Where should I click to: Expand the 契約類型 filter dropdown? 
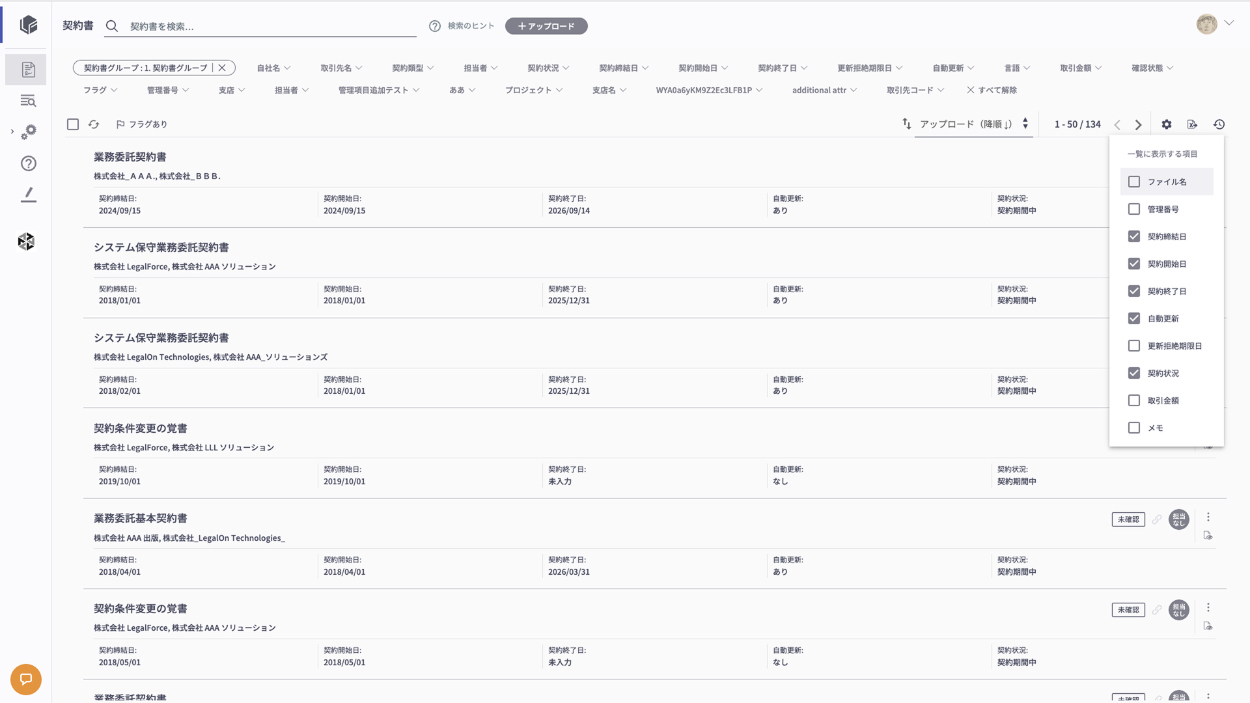[412, 68]
